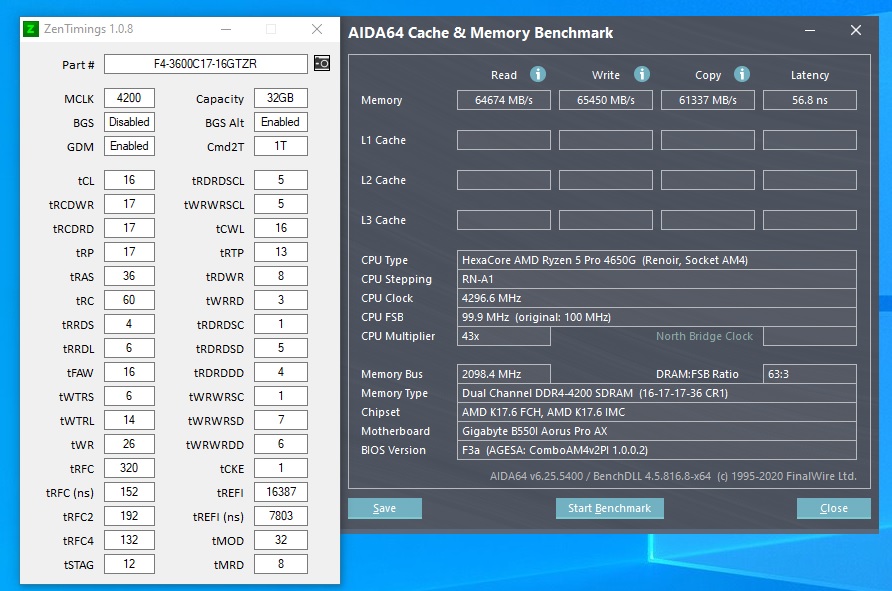892x591 pixels.
Task: Click the Save button in AIDA64
Action: pyautogui.click(x=385, y=508)
